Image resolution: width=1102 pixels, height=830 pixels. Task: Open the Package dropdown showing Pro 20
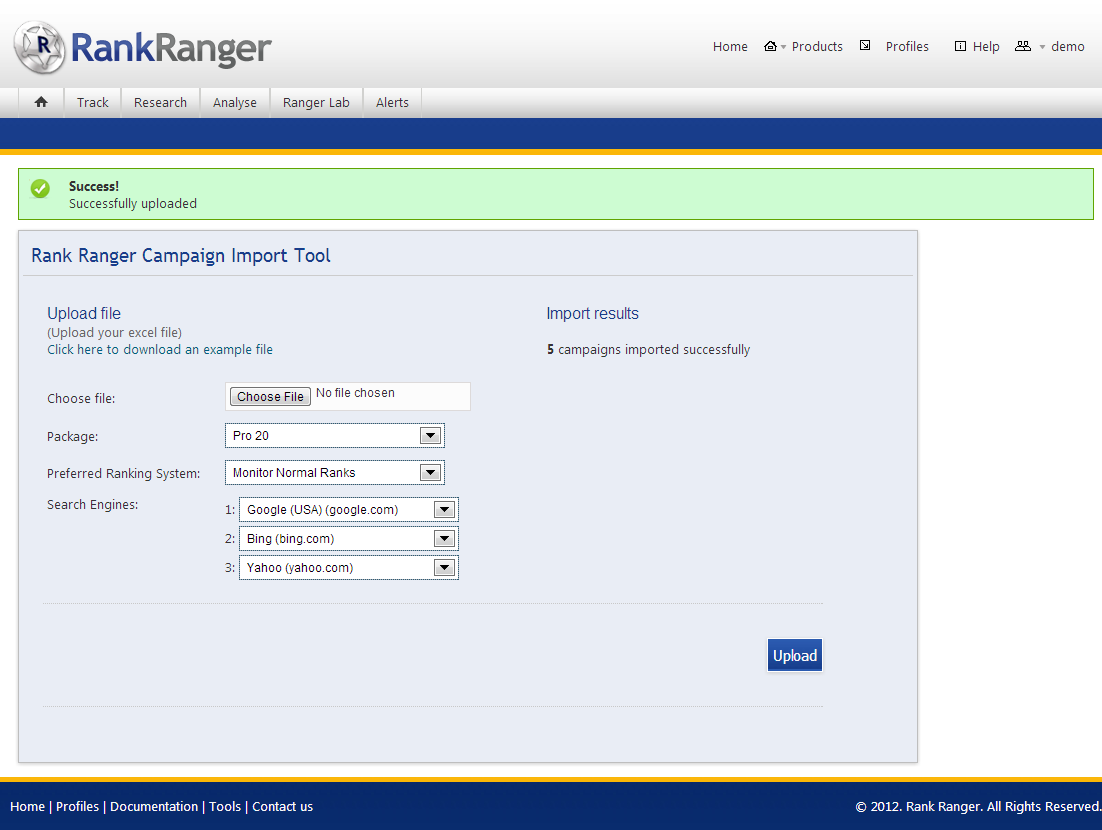coord(334,436)
